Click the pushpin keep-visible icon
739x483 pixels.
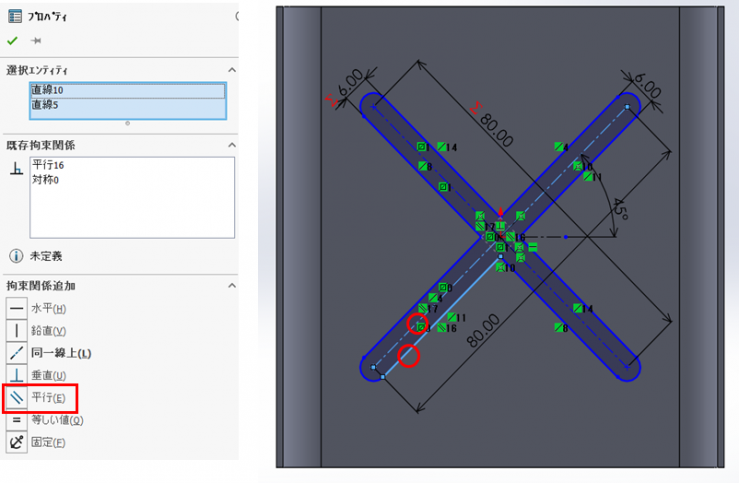(36, 41)
